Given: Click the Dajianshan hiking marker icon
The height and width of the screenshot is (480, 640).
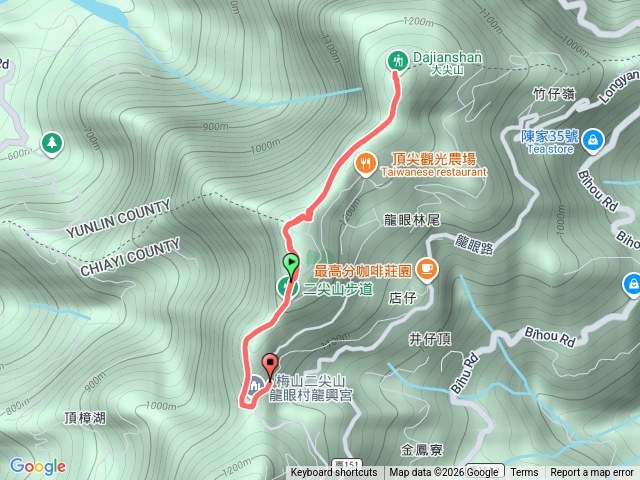Looking at the screenshot, I should click(398, 61).
